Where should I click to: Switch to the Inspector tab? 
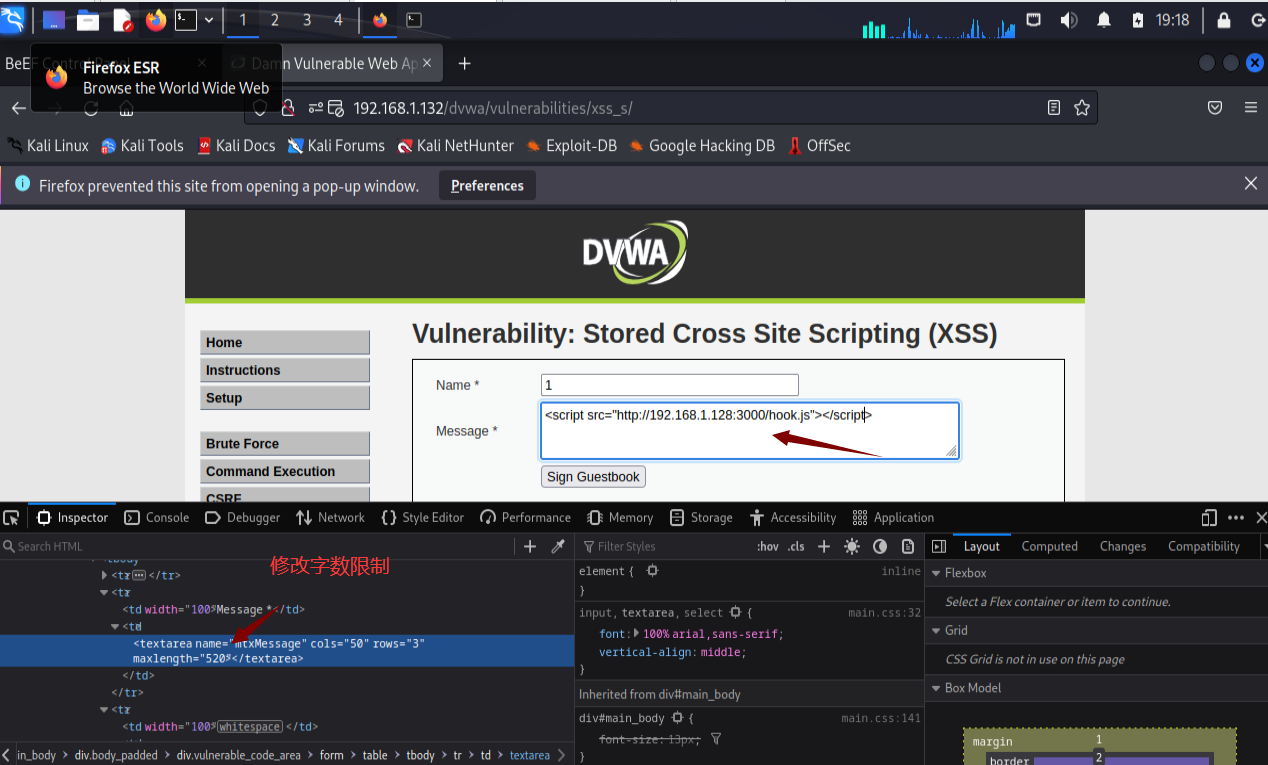[x=72, y=518]
